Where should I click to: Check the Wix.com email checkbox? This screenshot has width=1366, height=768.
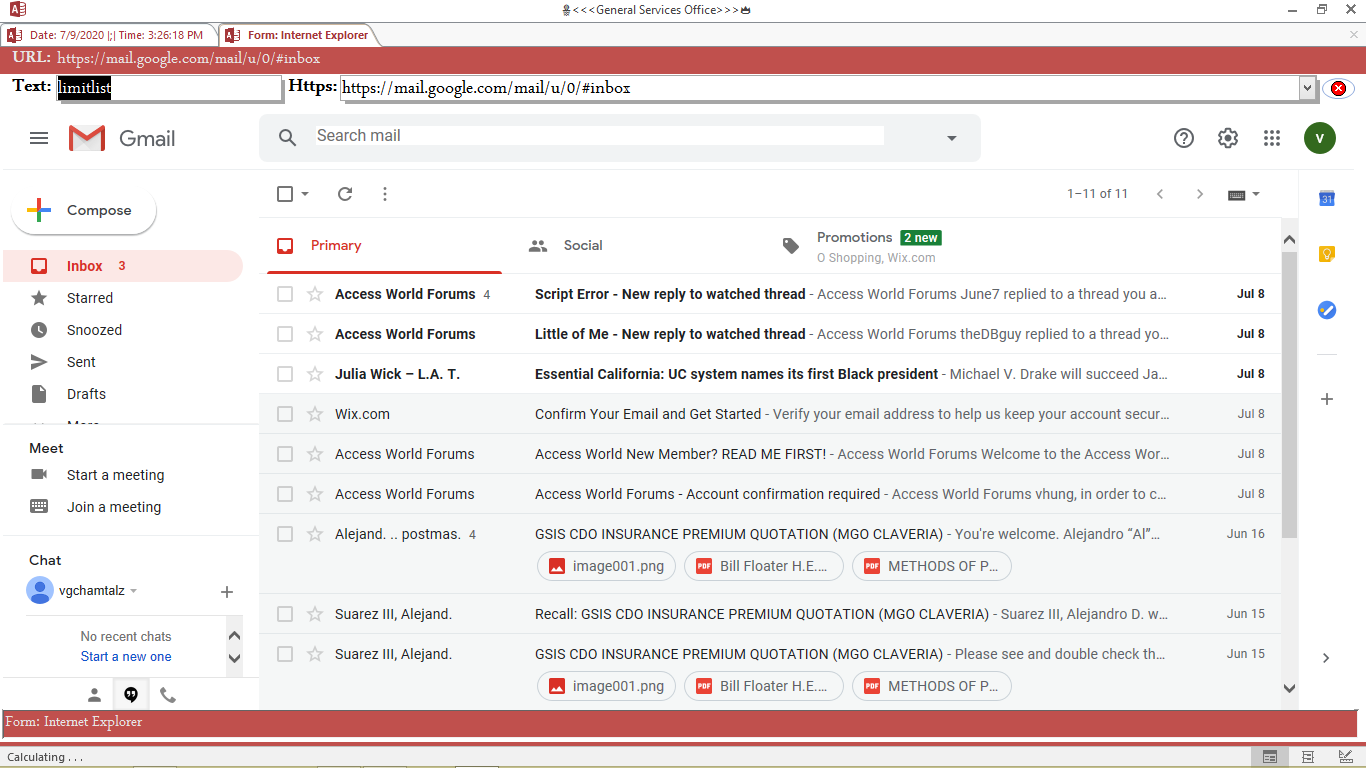285,414
